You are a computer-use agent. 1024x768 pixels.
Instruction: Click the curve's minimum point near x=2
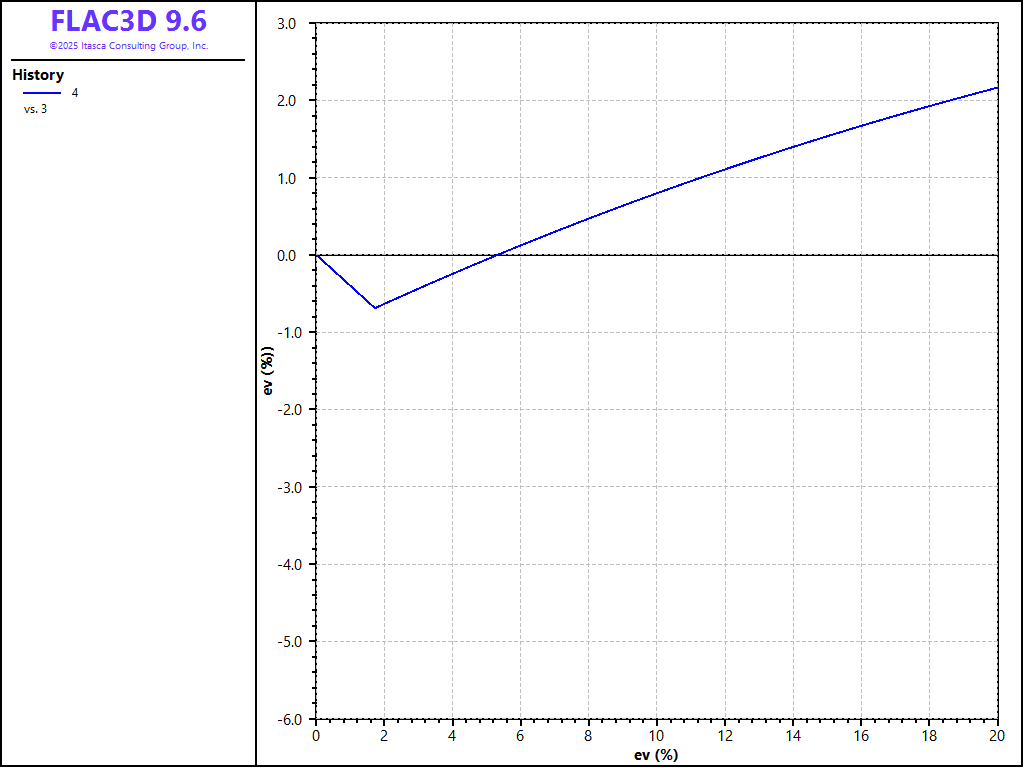click(375, 307)
